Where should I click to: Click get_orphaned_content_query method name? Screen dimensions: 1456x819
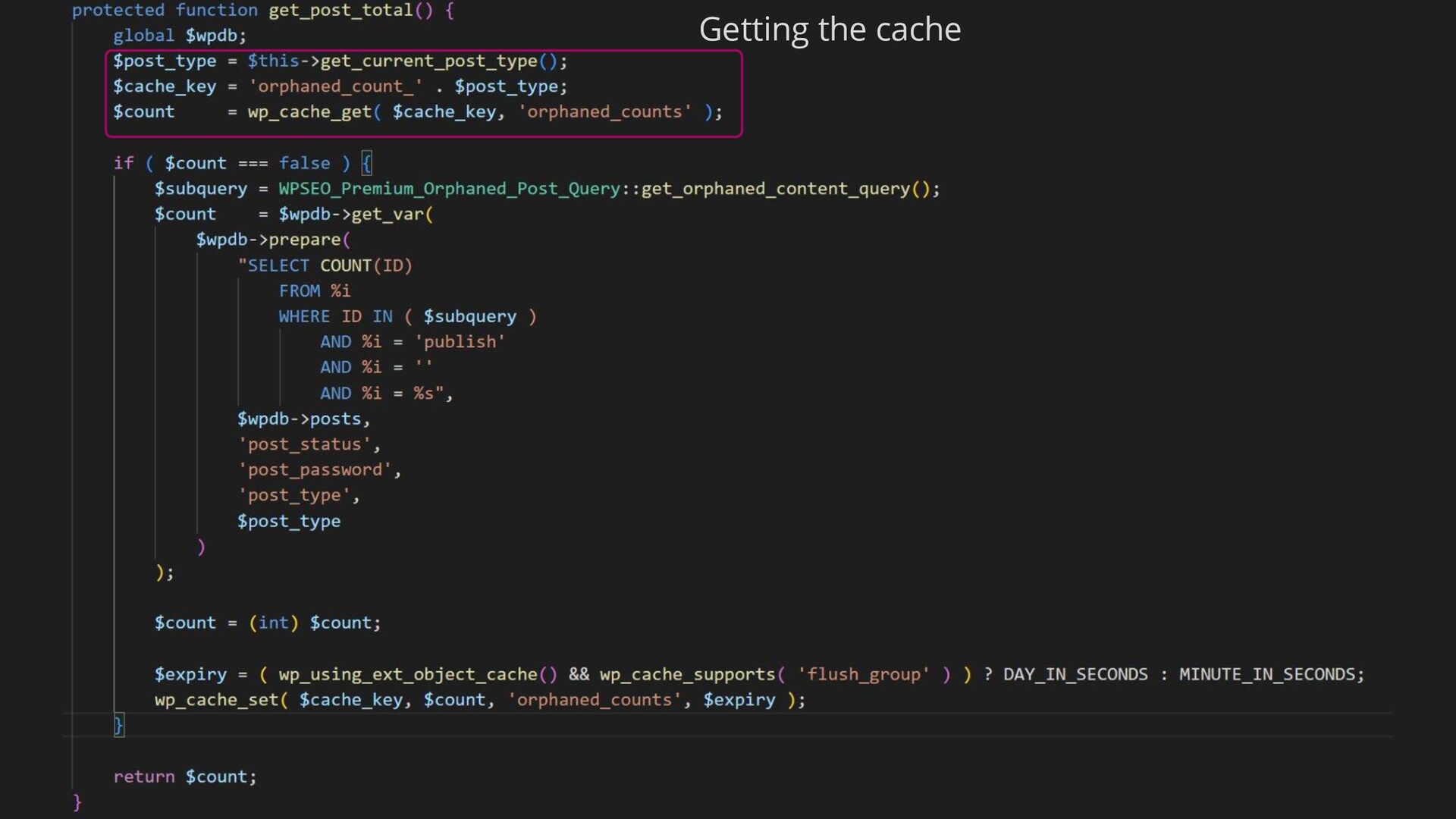pyautogui.click(x=775, y=189)
